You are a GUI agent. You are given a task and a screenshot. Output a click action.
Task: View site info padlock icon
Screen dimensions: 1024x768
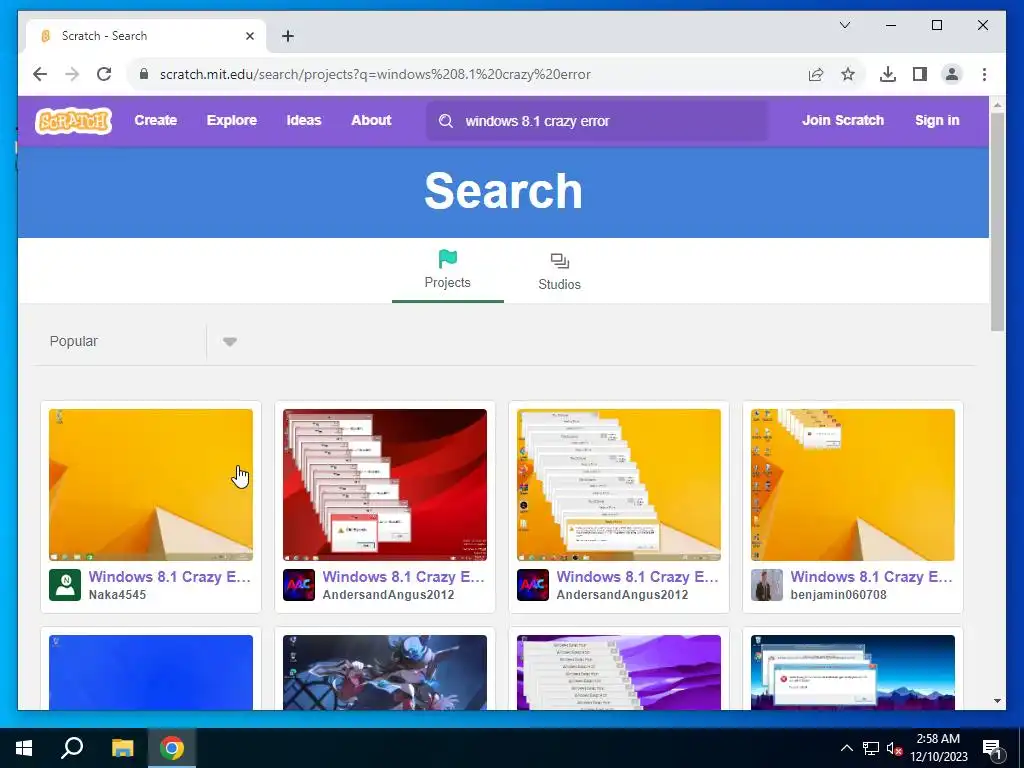pyautogui.click(x=144, y=74)
